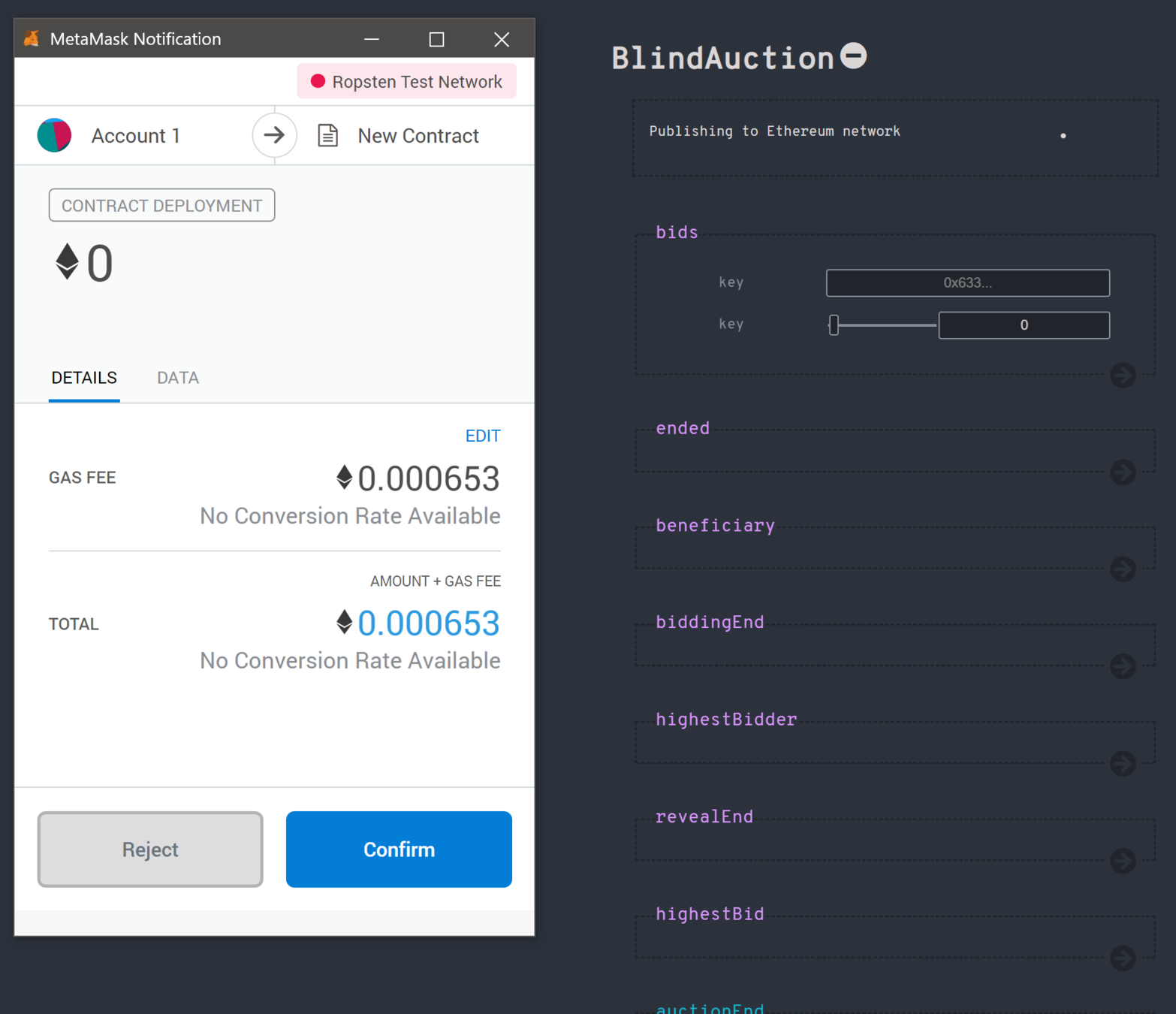Click the gas fee amount 0.000653

coord(428,478)
